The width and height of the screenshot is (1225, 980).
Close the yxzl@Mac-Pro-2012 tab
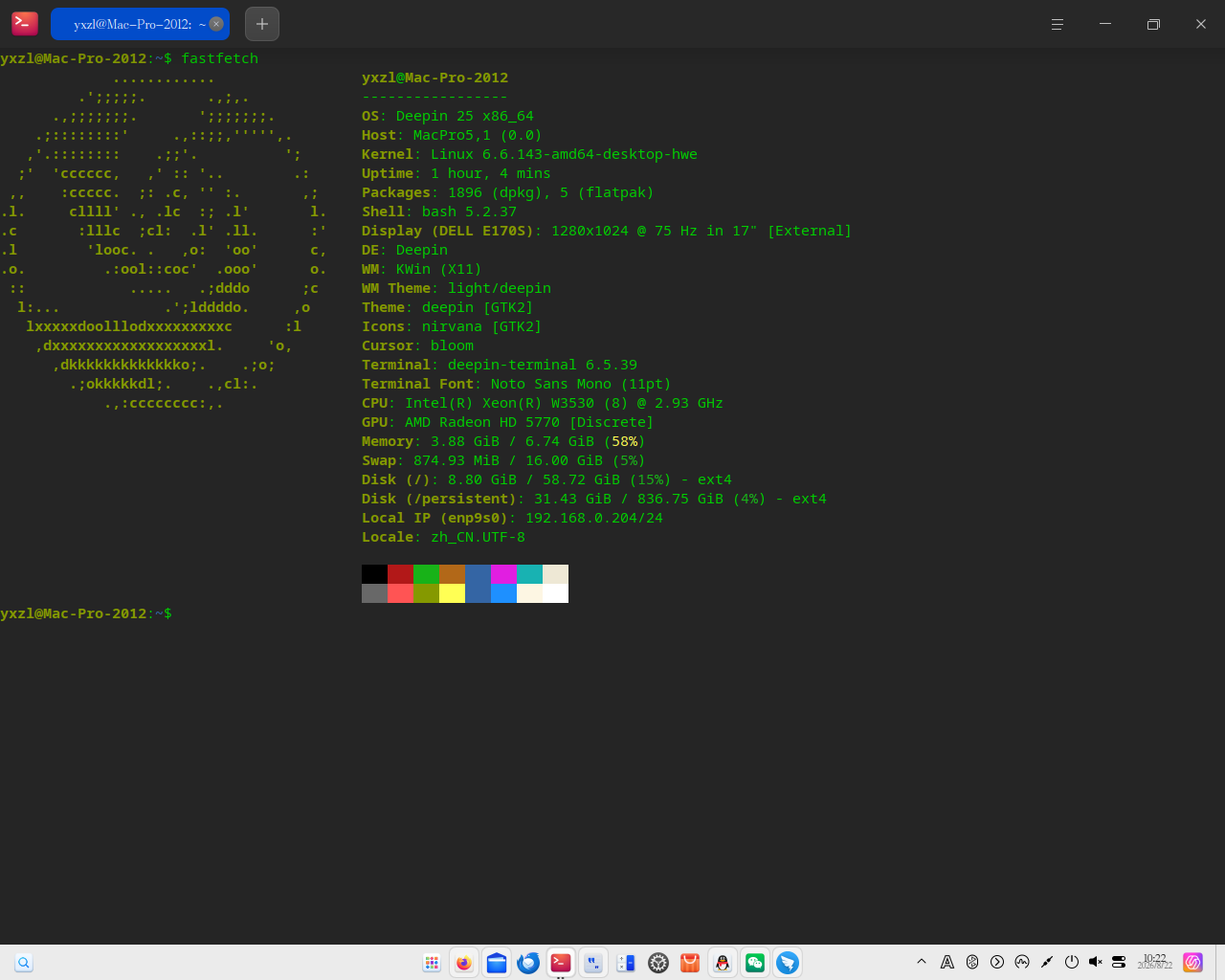216,24
